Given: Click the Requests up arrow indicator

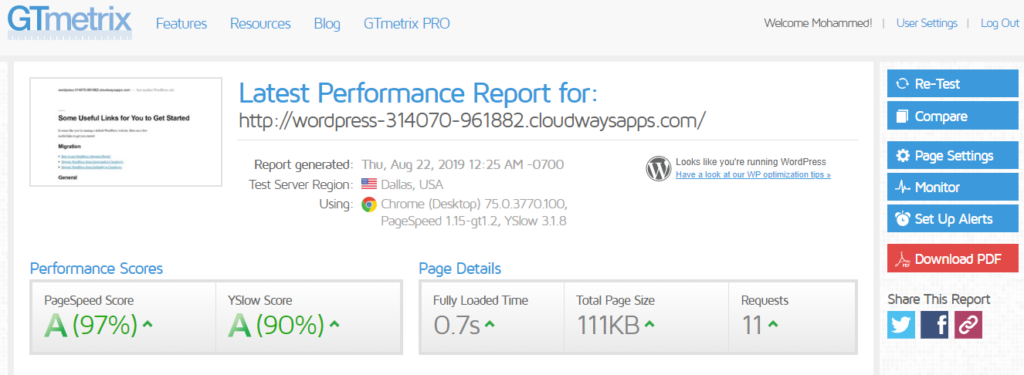Looking at the screenshot, I should tap(773, 324).
